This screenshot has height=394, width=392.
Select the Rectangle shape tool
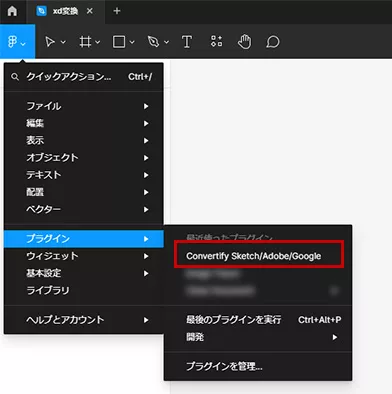pyautogui.click(x=119, y=42)
